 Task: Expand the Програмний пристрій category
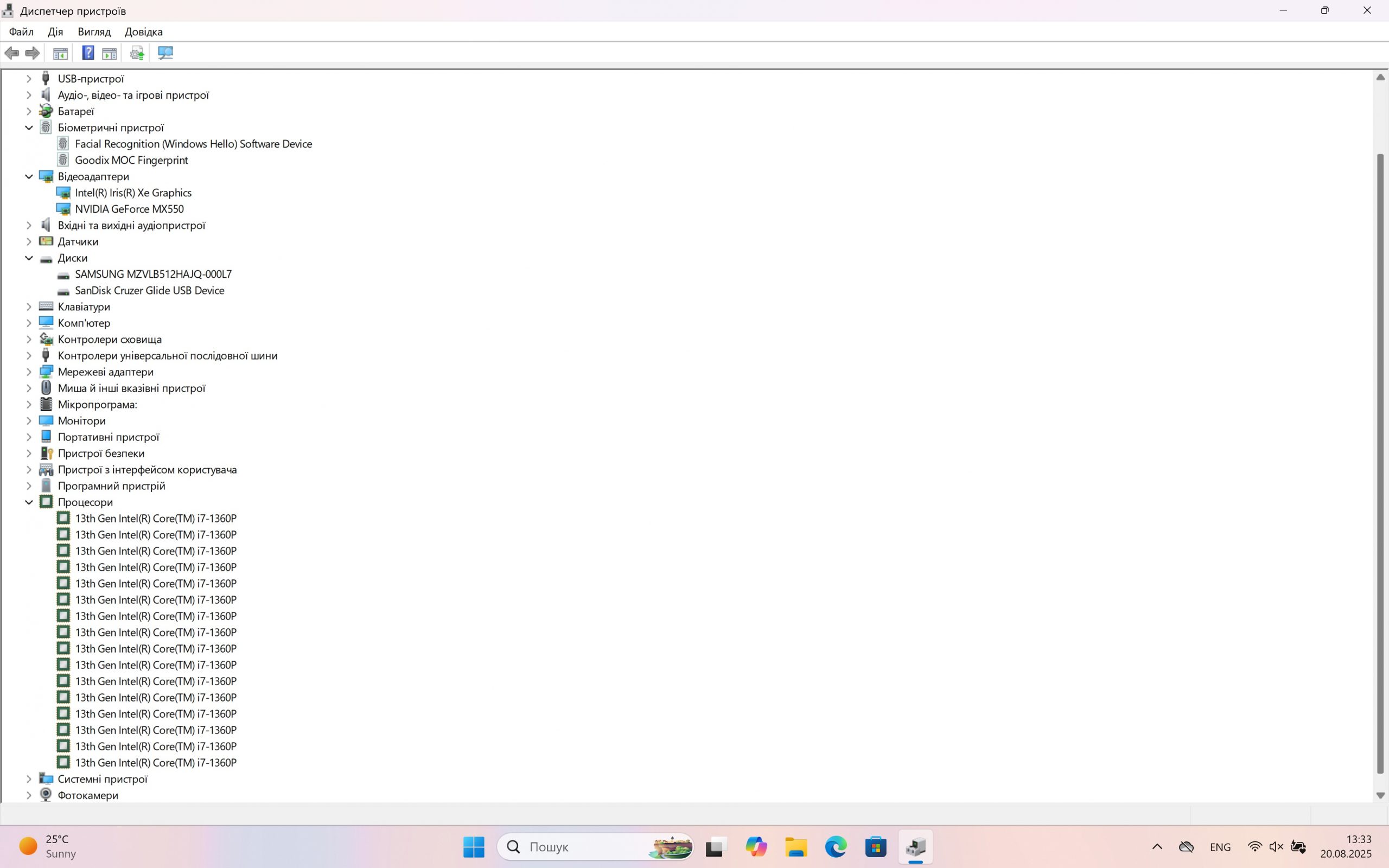(29, 486)
